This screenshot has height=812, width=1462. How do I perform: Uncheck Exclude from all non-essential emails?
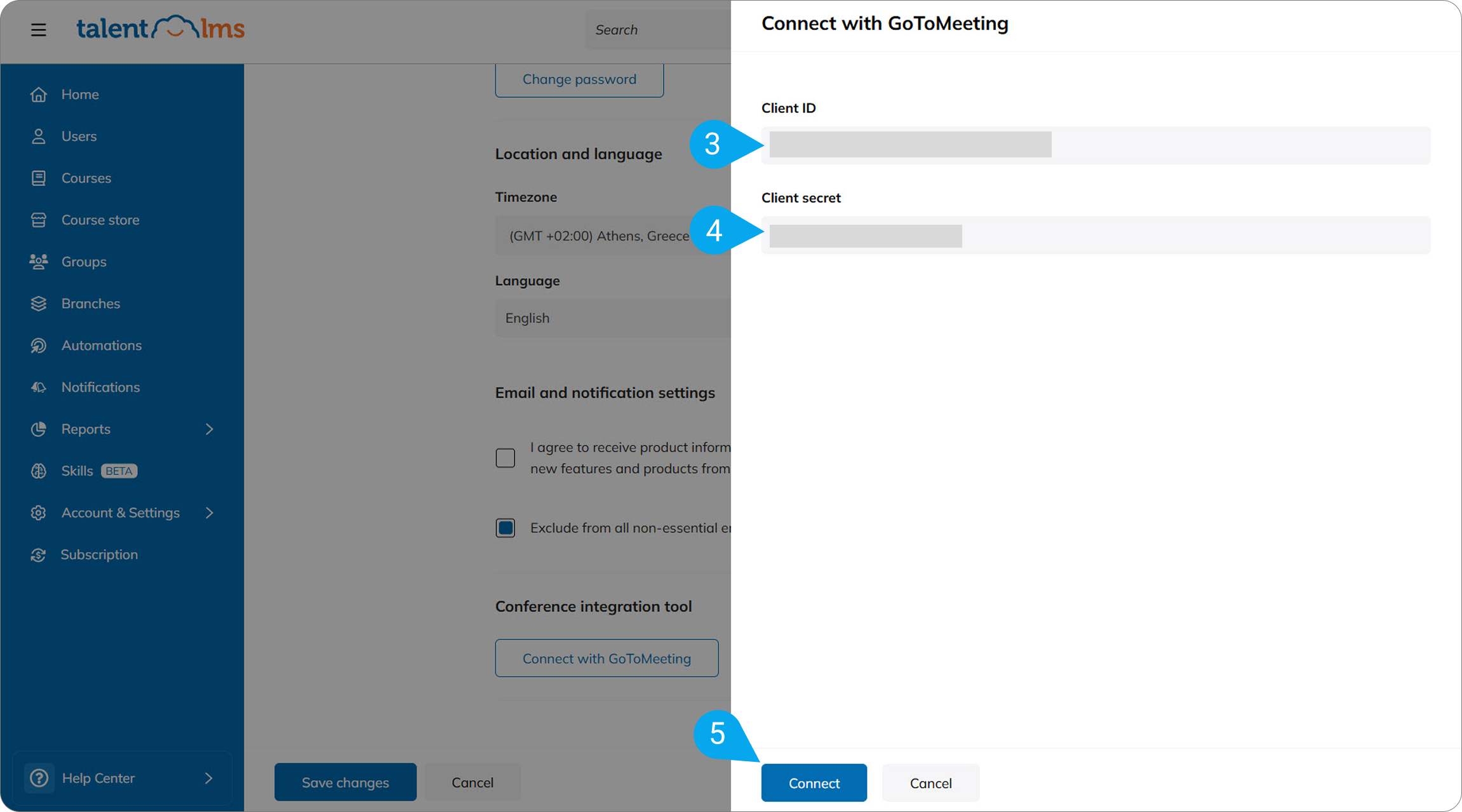506,528
